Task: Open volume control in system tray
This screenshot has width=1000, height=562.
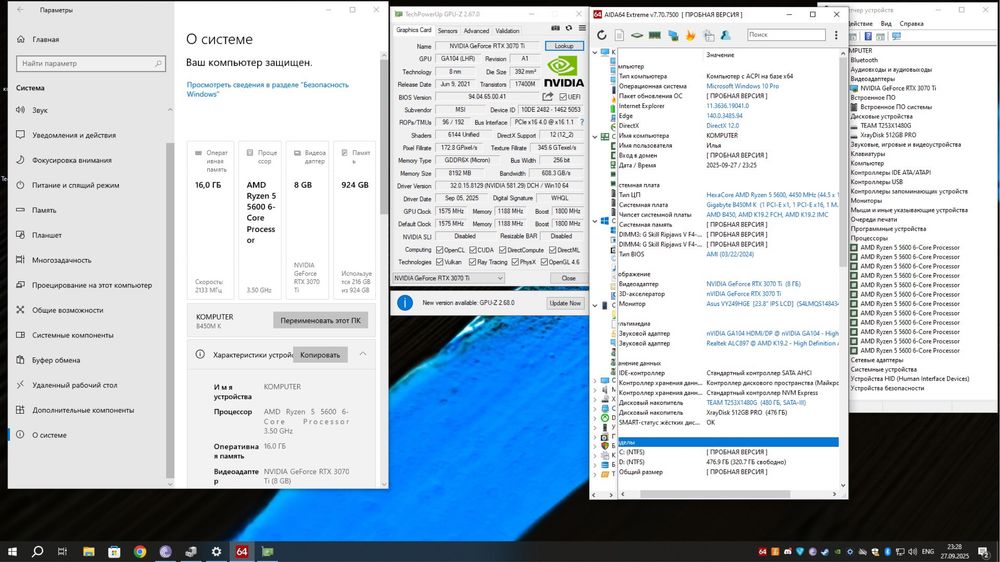Action: pyautogui.click(x=912, y=552)
